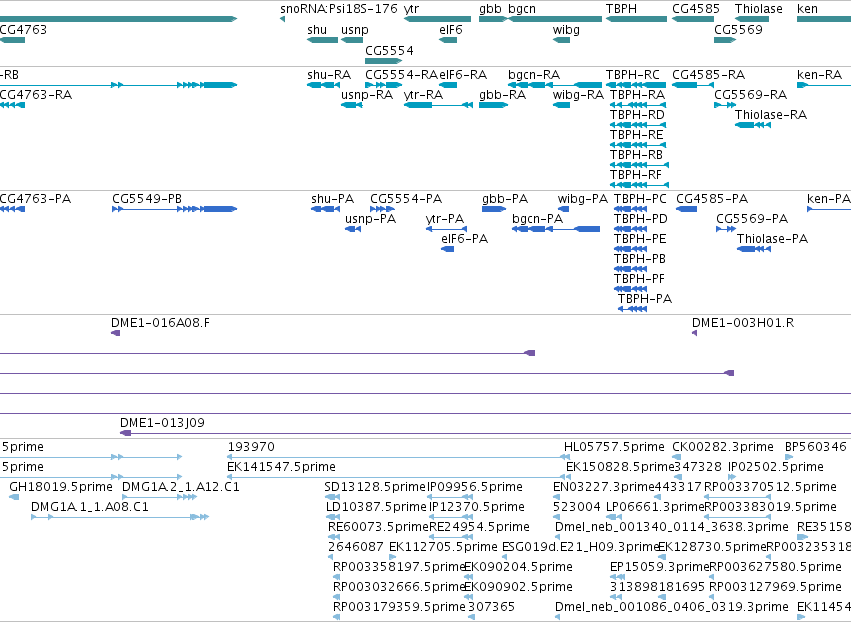Select the Thiolase-PA protein label
This screenshot has width=851, height=622.
tap(772, 239)
